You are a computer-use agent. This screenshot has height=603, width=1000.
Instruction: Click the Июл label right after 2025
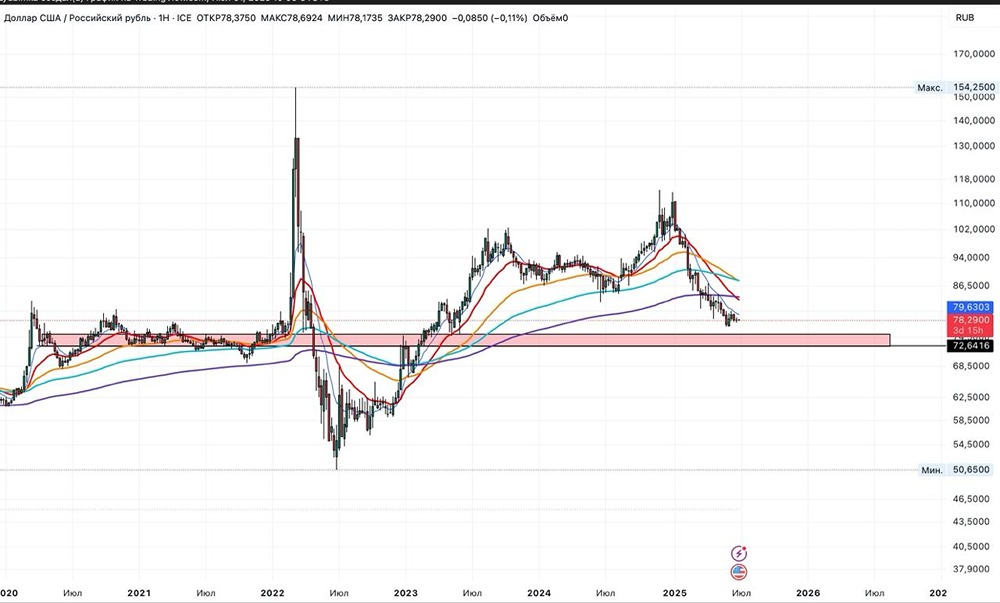pyautogui.click(x=740, y=593)
